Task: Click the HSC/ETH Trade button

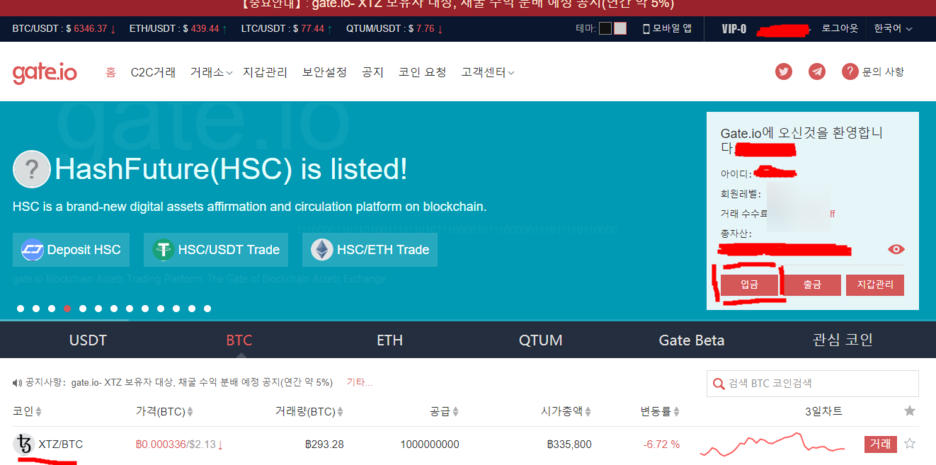Action: (370, 250)
